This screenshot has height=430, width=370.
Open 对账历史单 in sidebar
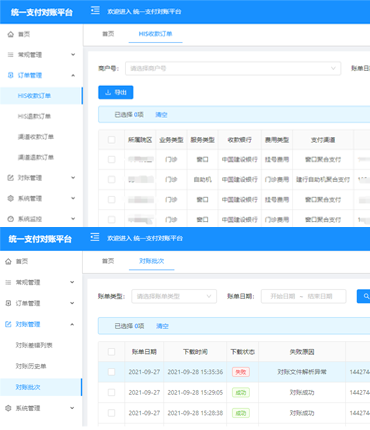[x=31, y=366]
